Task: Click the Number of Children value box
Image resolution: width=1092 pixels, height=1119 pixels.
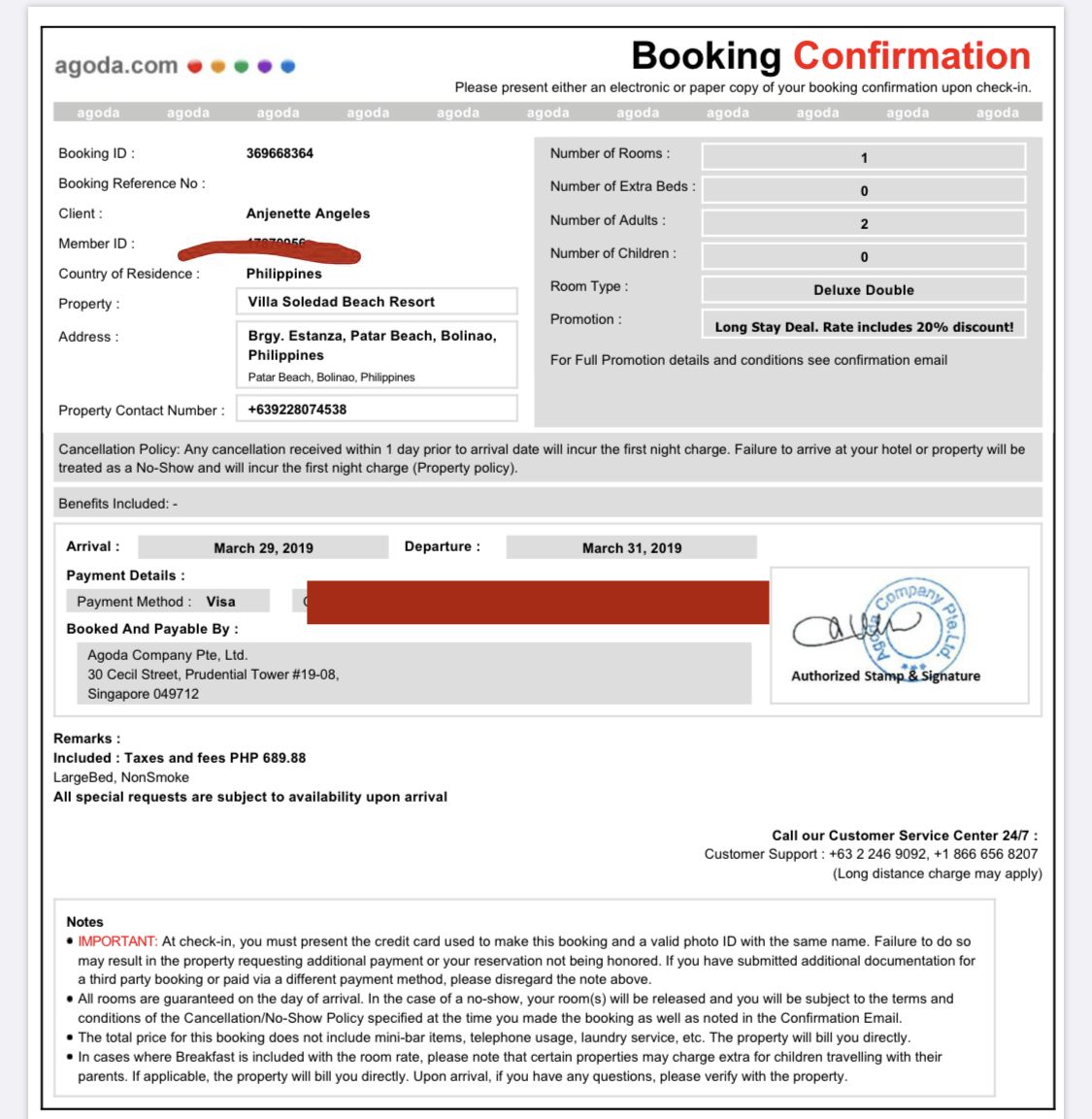Action: (864, 256)
